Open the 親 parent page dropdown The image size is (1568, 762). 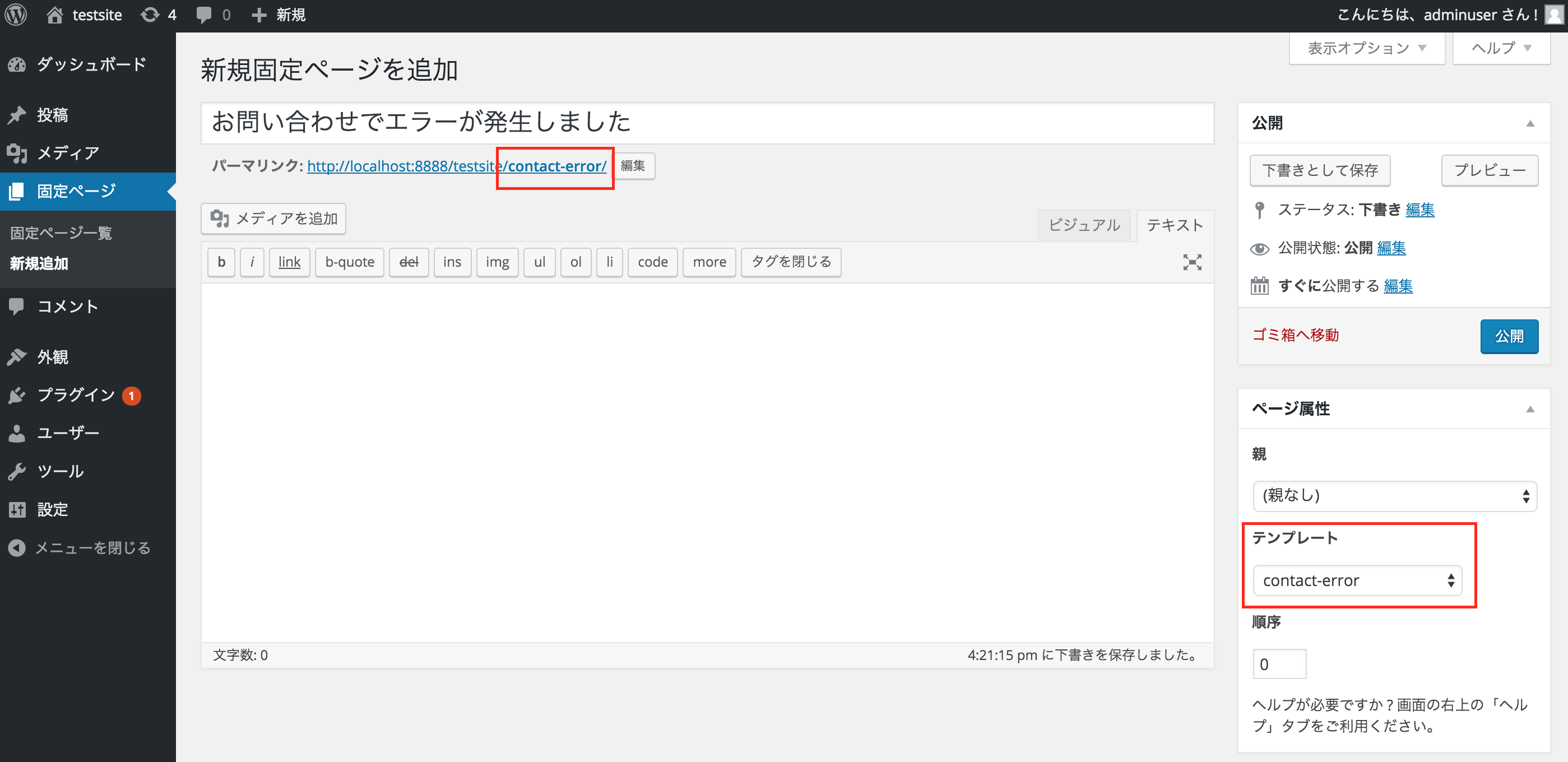tap(1394, 496)
